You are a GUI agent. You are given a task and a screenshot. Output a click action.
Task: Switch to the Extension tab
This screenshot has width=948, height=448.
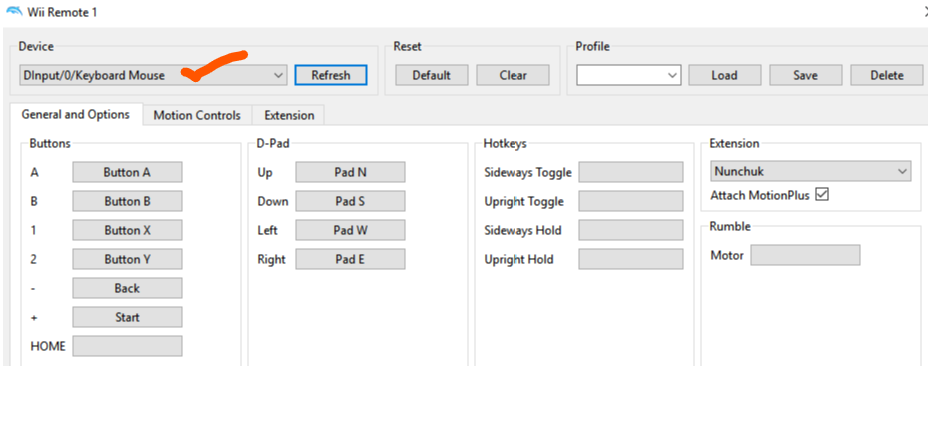289,115
